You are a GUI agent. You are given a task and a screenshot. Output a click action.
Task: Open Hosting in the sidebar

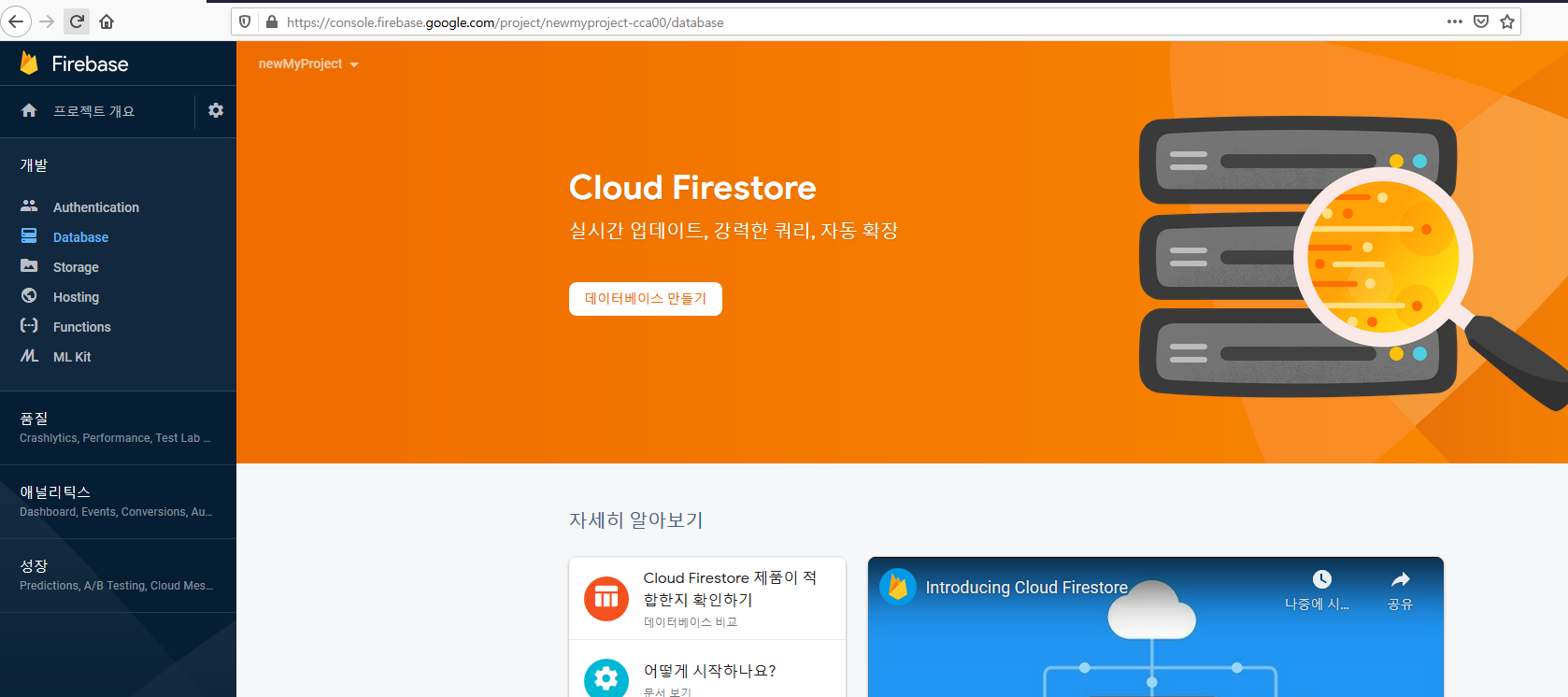(76, 297)
